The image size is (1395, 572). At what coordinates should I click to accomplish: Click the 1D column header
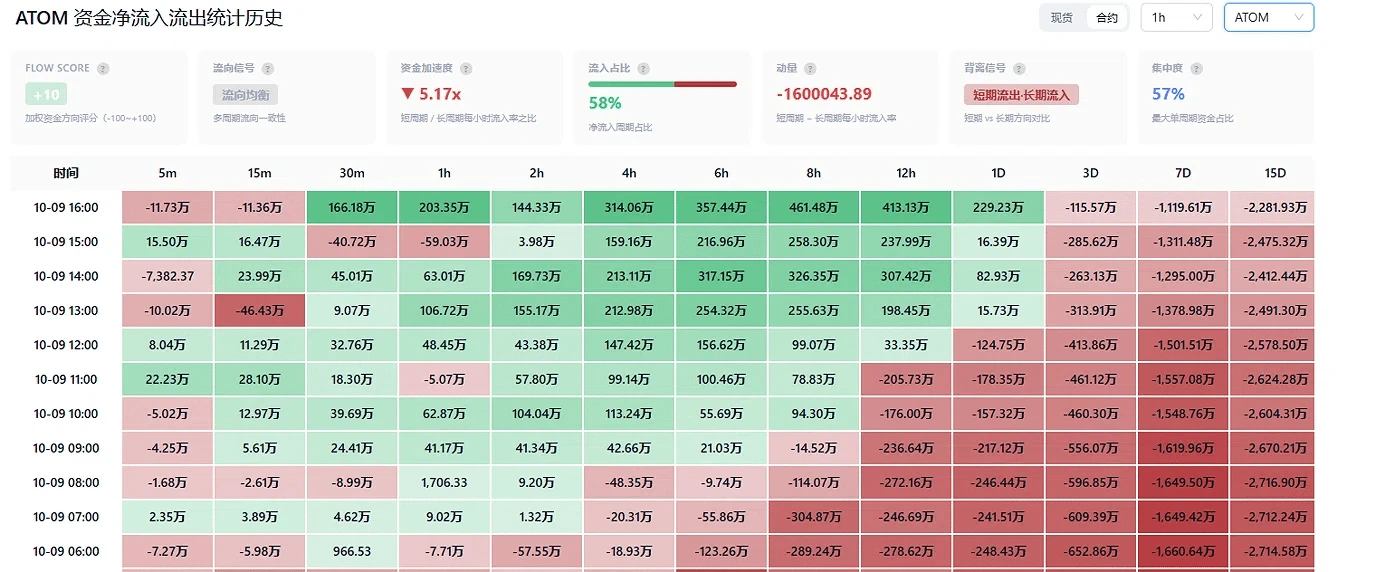point(998,173)
